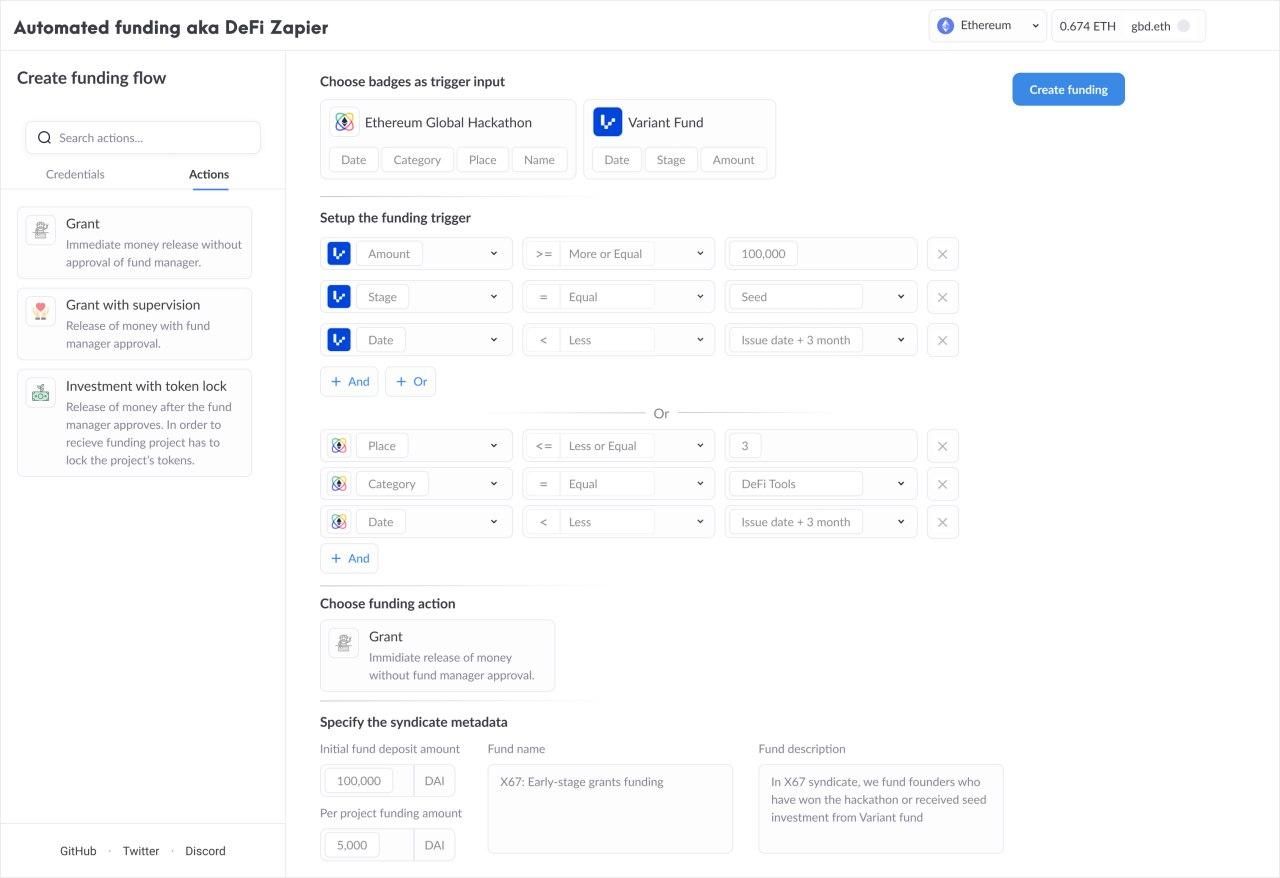The image size is (1280, 878).
Task: Open the Discord link
Action: point(205,851)
